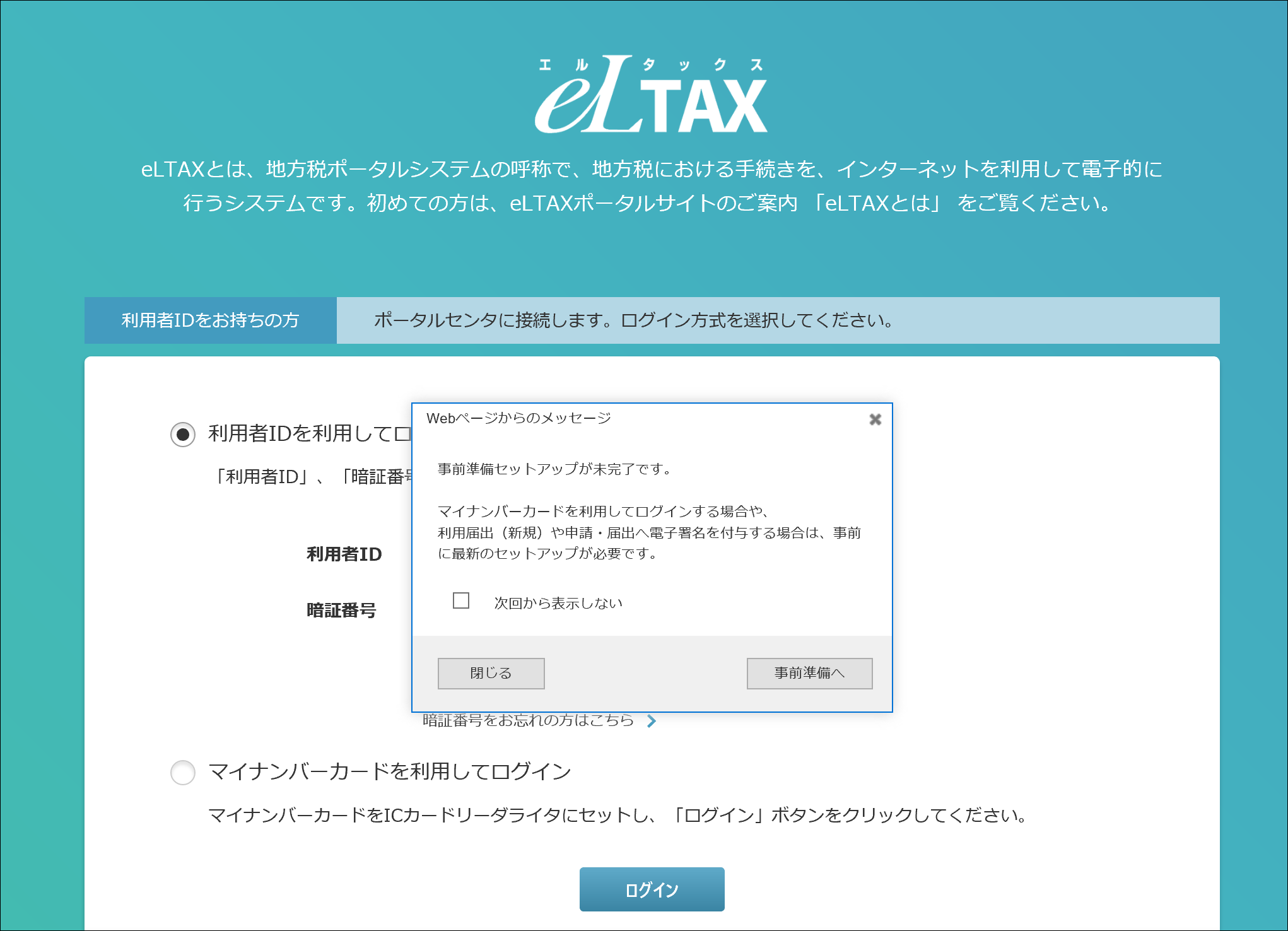Select the 利用者IDをお持ちの方 tab

tap(210, 320)
